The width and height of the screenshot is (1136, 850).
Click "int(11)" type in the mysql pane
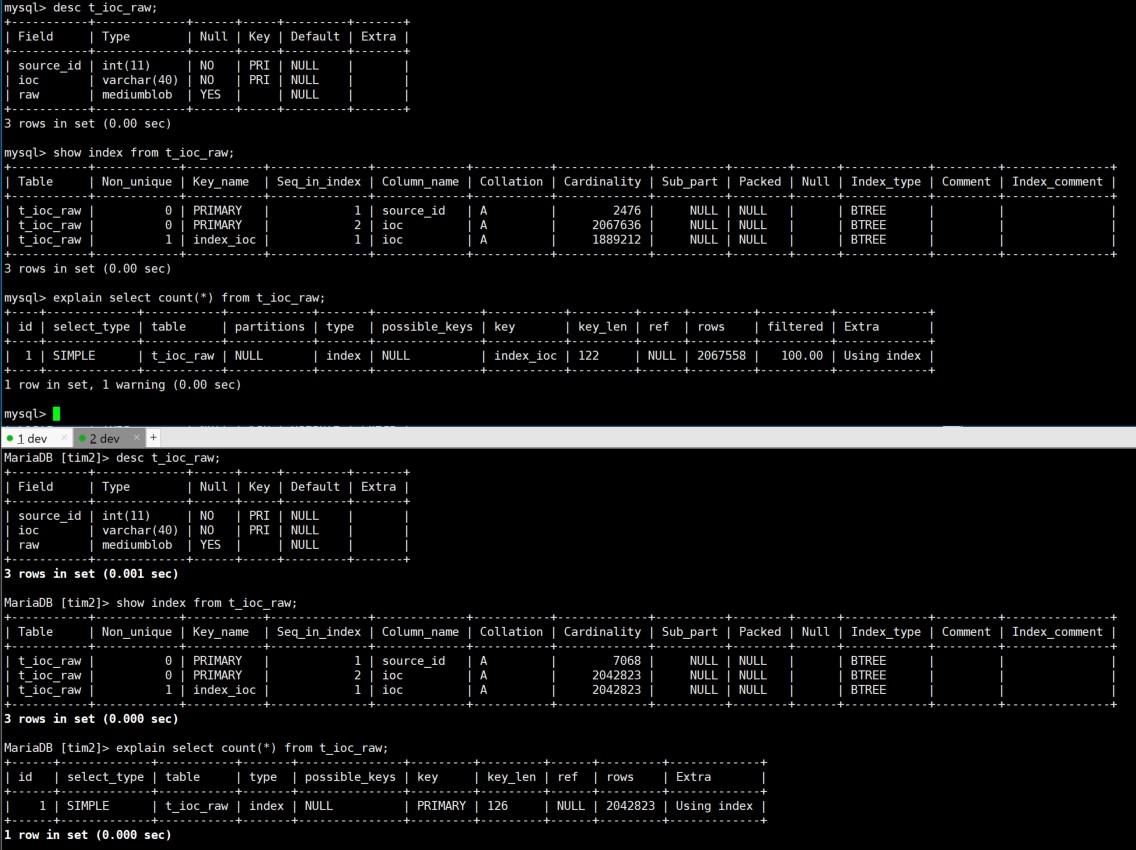tap(126, 66)
